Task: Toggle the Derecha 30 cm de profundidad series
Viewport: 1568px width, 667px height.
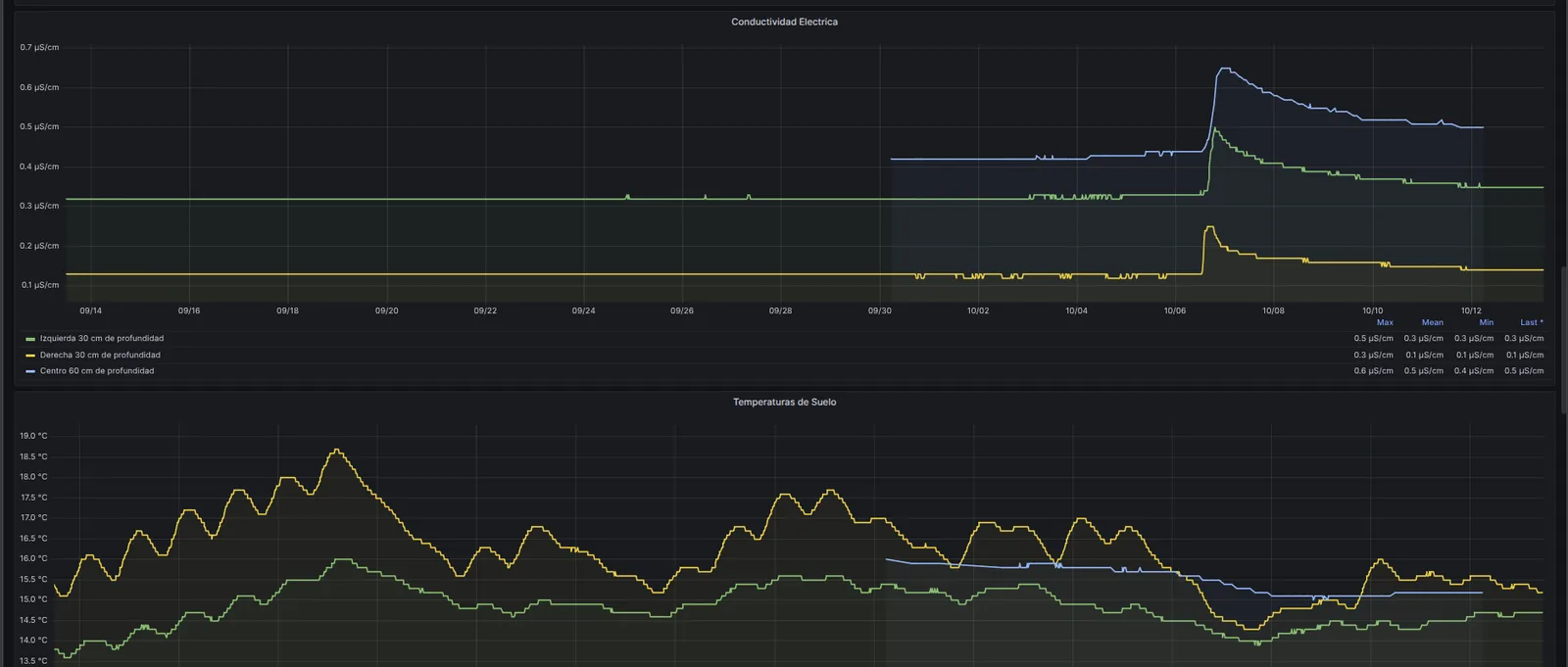Action: (x=100, y=356)
